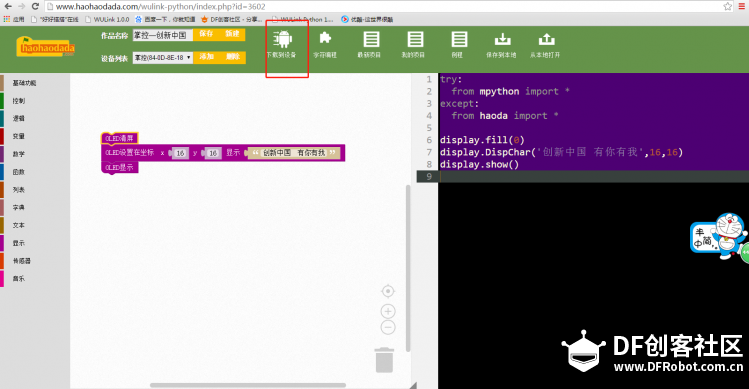The height and width of the screenshot is (389, 749).
Task: Center the workspace with the crosshair icon
Action: (388, 291)
